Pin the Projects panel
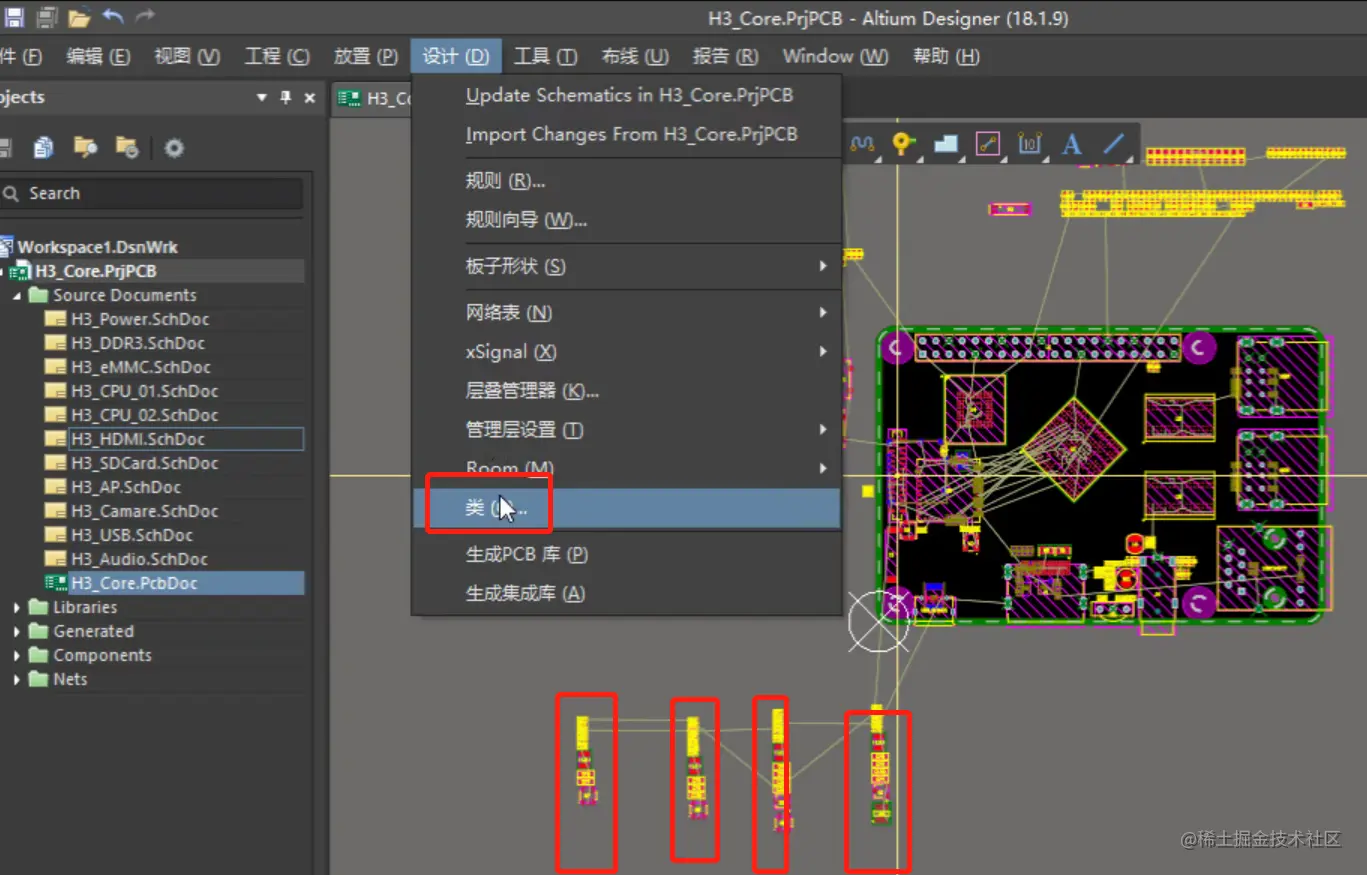Viewport: 1367px width, 875px height. pyautogui.click(x=286, y=97)
